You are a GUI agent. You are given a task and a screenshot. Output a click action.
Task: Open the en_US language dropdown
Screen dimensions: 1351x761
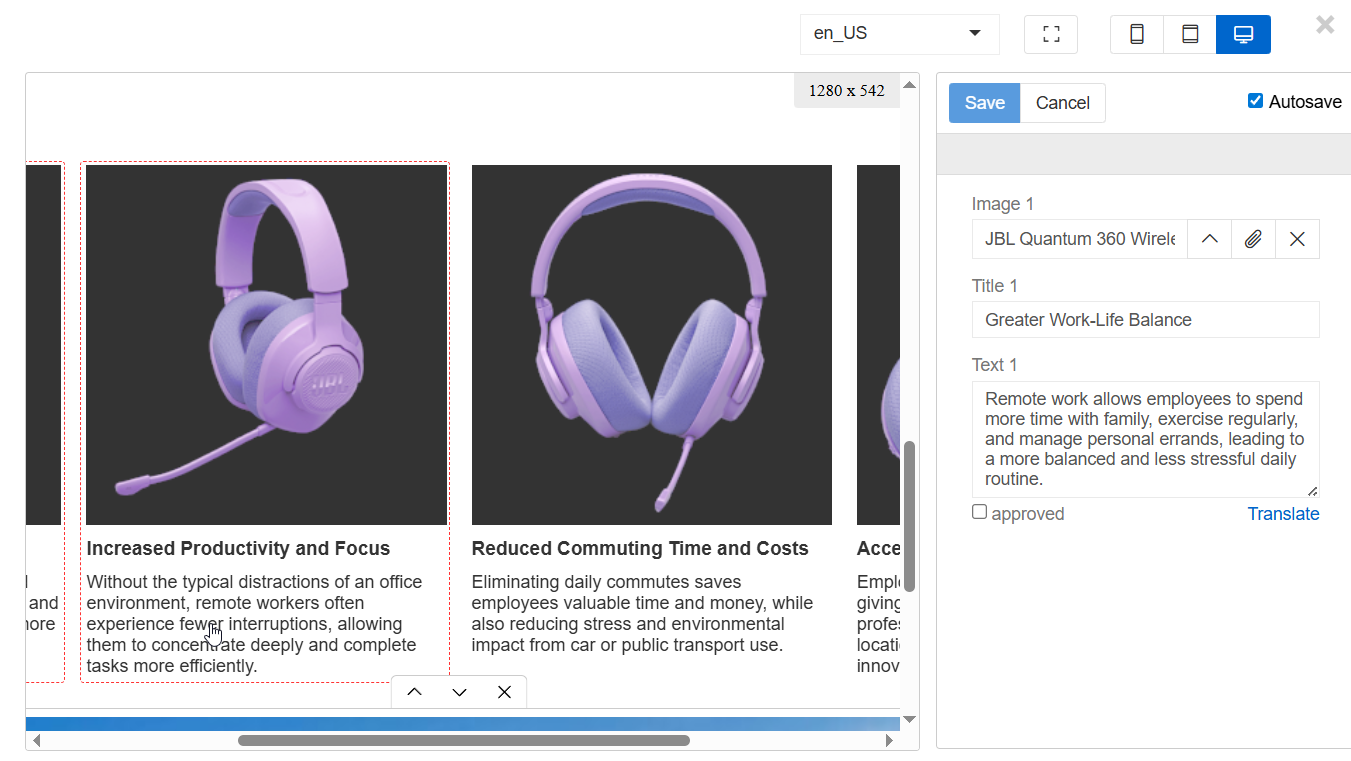[899, 34]
